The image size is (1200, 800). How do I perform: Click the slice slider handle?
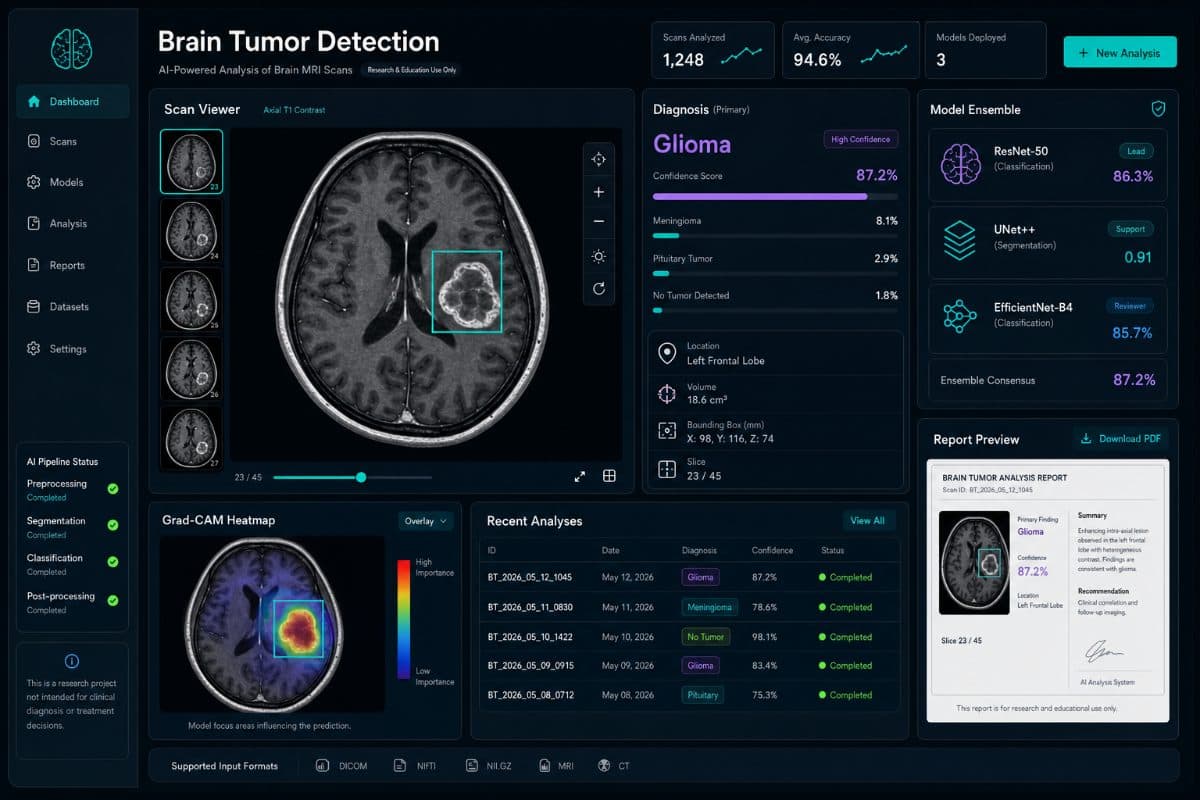(361, 477)
